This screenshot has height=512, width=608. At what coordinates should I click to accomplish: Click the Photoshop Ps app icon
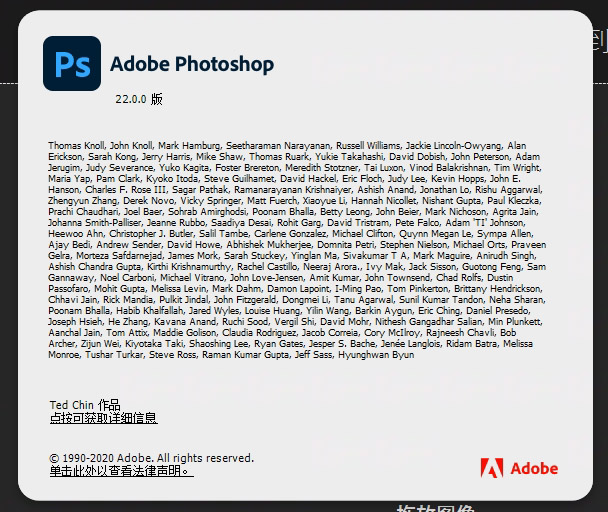coord(72,64)
